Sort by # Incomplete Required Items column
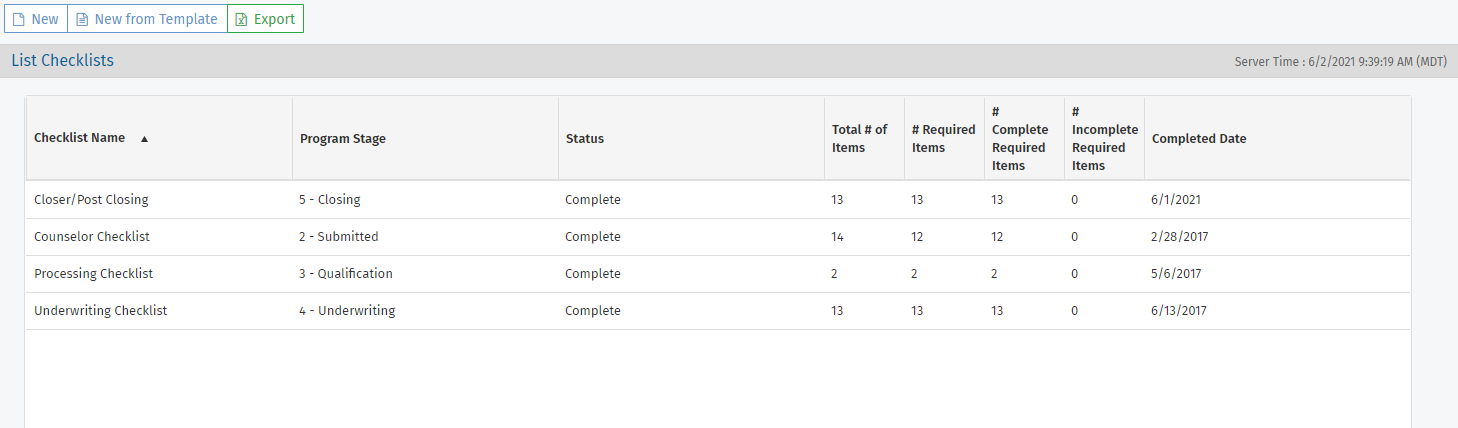Screen dimensions: 1458x428 click(1104, 139)
